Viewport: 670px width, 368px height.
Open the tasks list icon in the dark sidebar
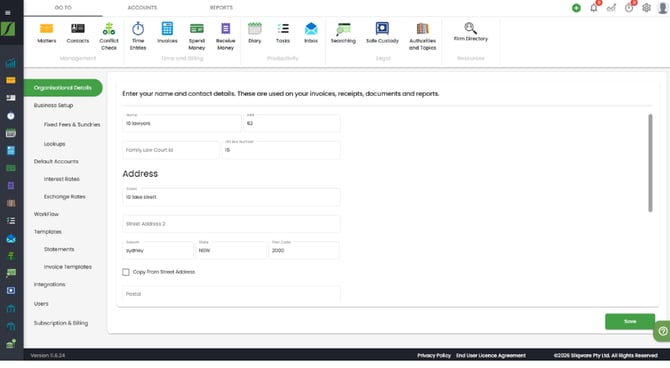(x=11, y=221)
